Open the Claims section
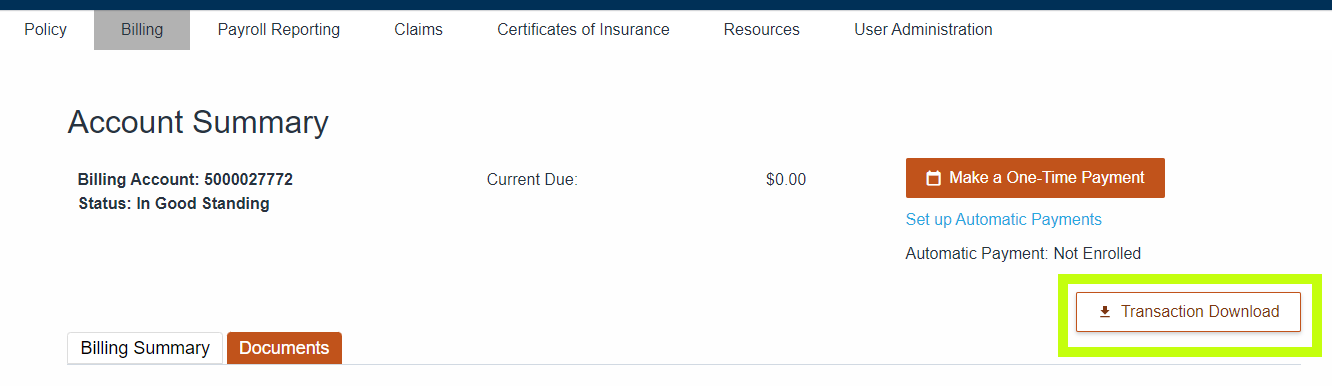 418,30
